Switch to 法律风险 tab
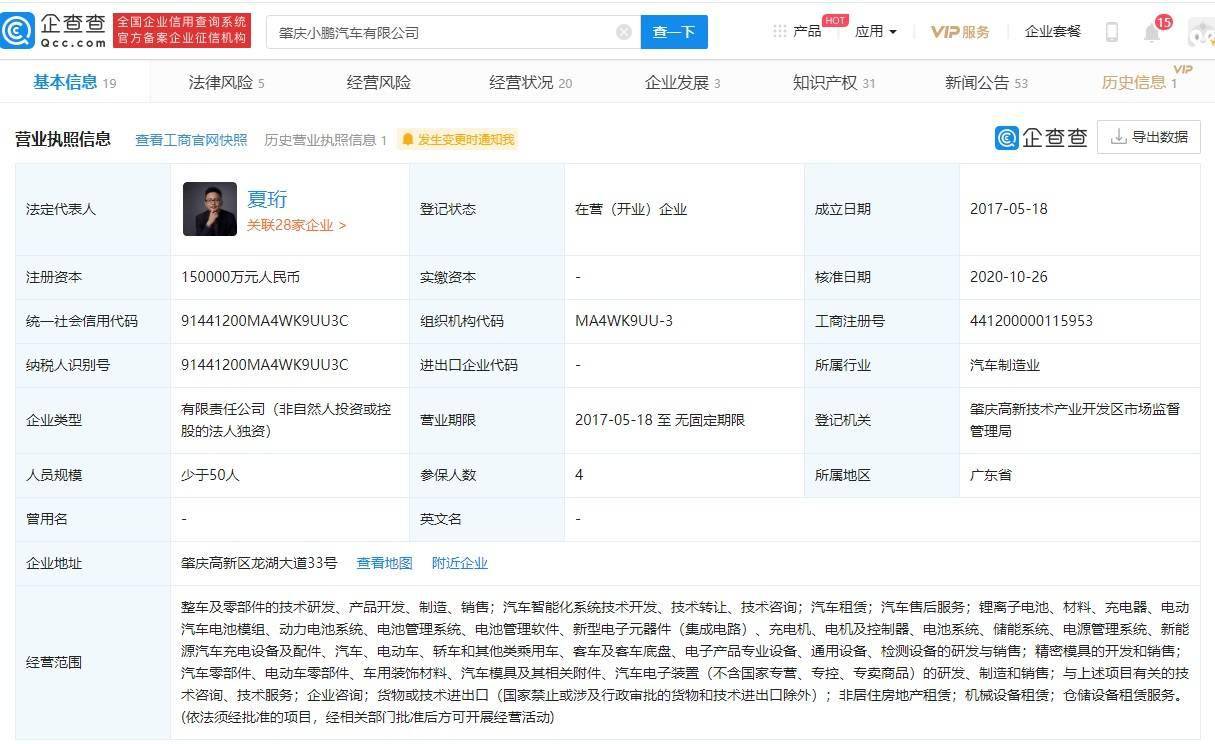Image resolution: width=1215 pixels, height=744 pixels. [x=226, y=82]
